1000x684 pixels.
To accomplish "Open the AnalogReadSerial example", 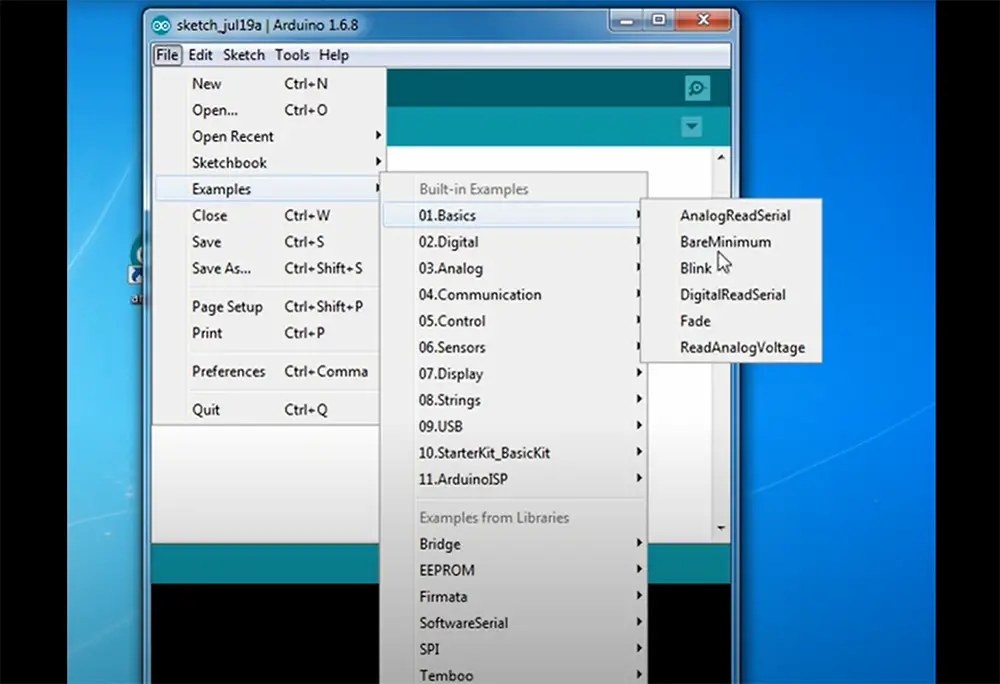I will (731, 215).
